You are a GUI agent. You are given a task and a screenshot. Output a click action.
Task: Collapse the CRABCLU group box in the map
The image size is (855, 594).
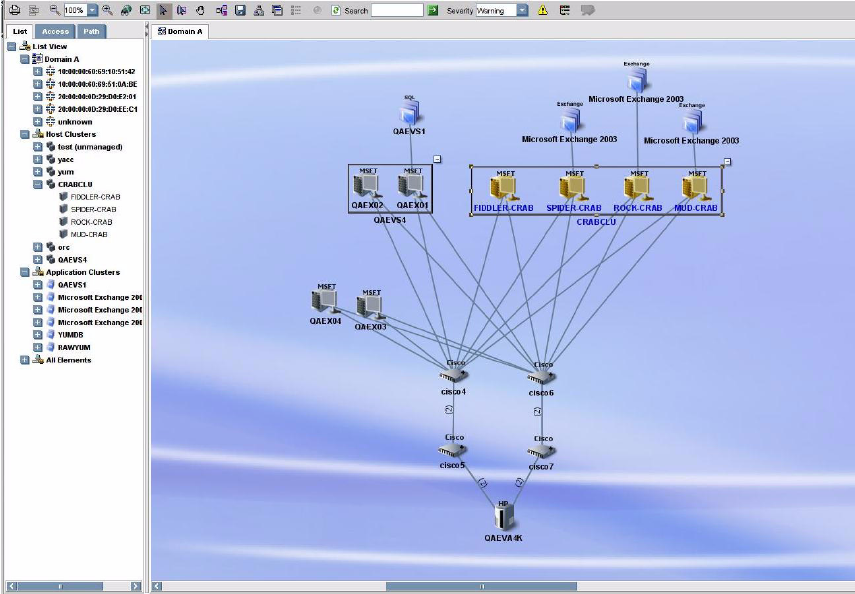[727, 161]
